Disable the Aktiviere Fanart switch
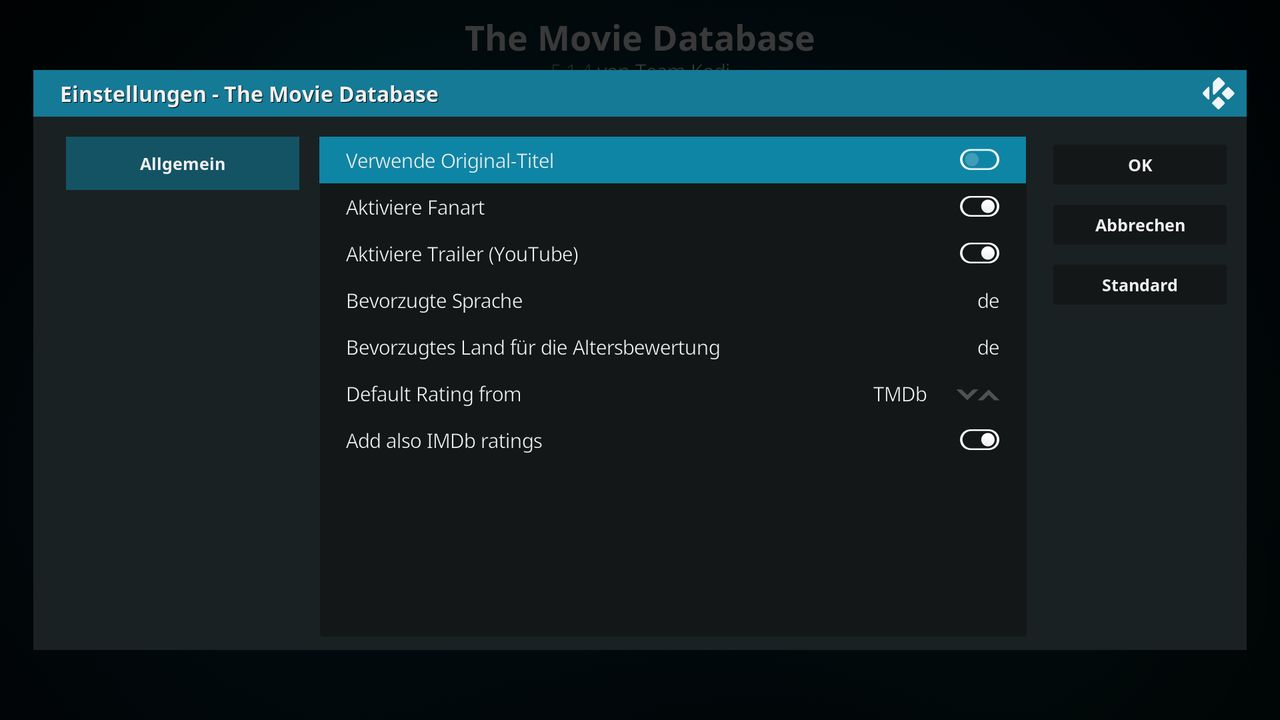 pos(979,207)
